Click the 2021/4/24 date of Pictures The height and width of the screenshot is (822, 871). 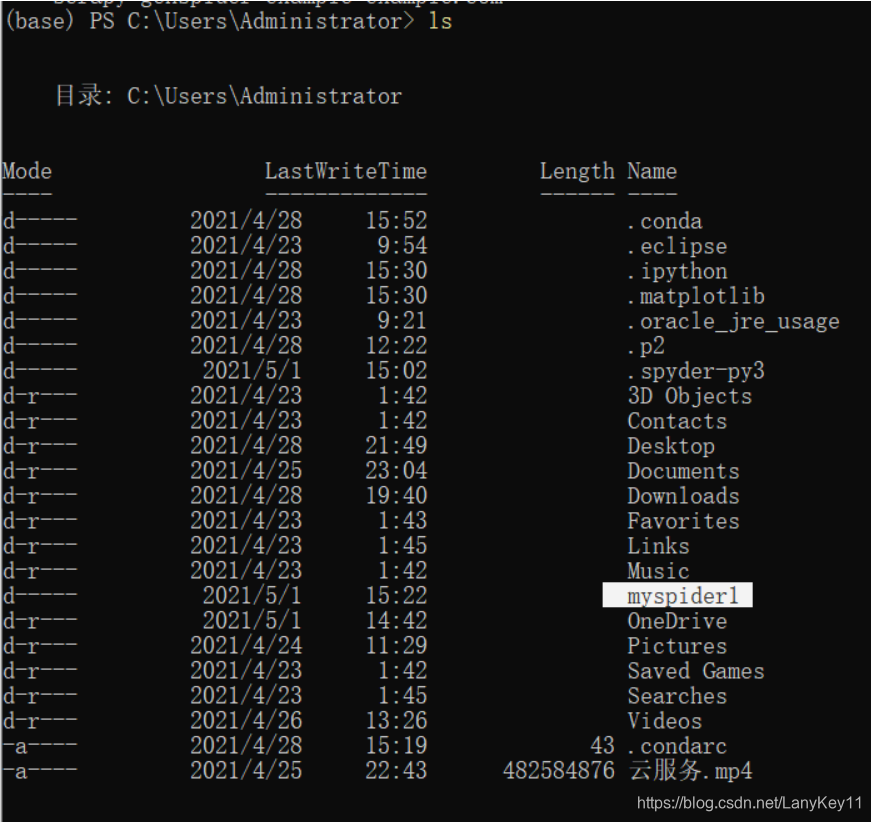coord(246,646)
